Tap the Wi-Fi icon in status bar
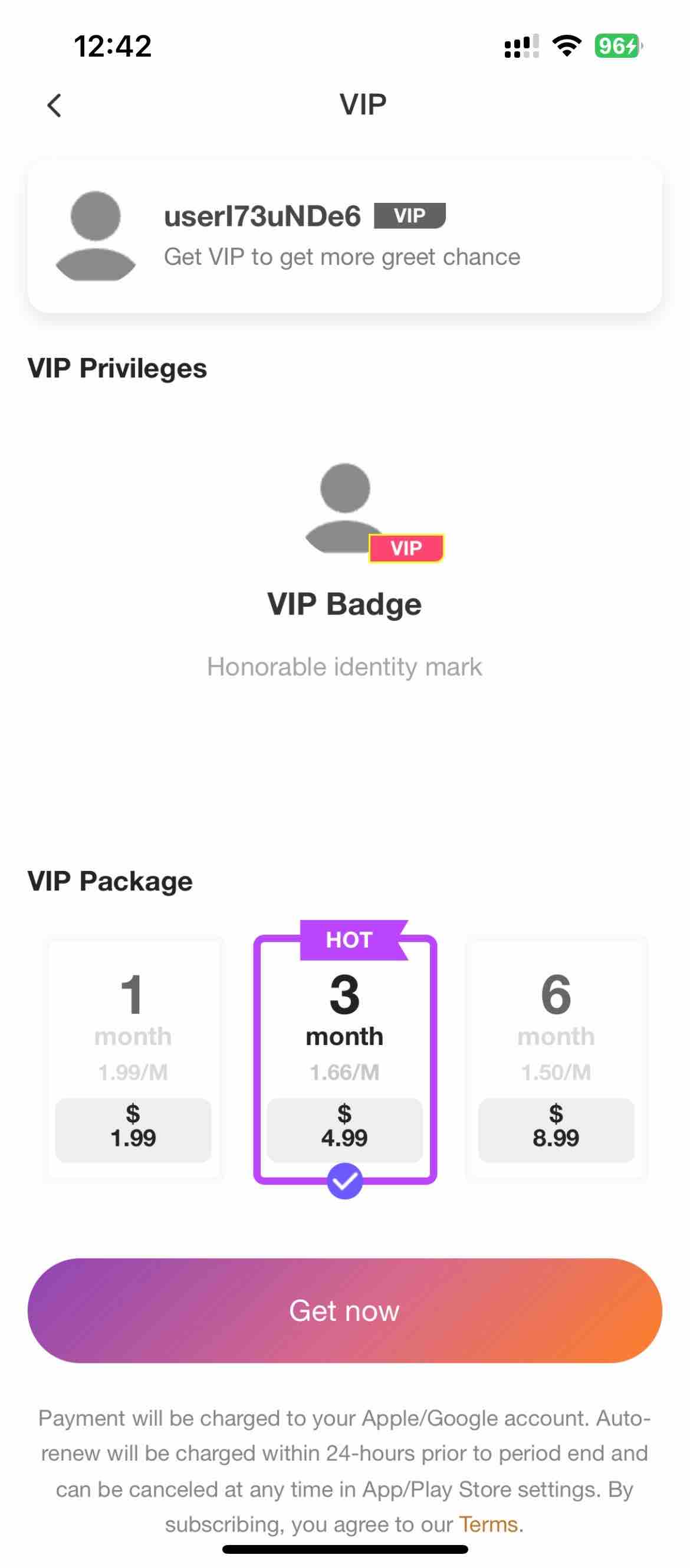The width and height of the screenshot is (690, 1568). click(x=566, y=45)
